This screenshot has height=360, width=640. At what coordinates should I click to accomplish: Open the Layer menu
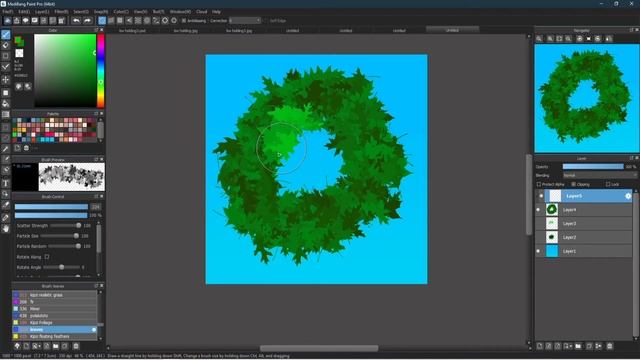coord(42,12)
